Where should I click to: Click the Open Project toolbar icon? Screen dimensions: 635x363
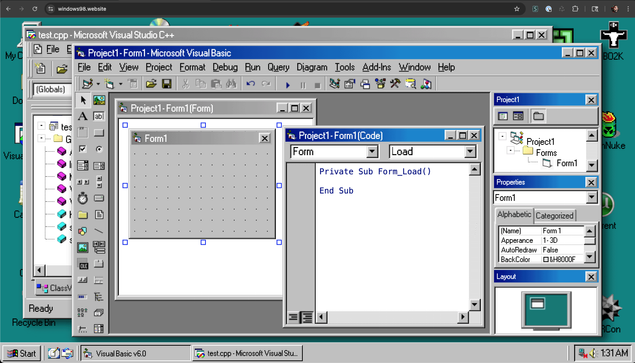(151, 84)
